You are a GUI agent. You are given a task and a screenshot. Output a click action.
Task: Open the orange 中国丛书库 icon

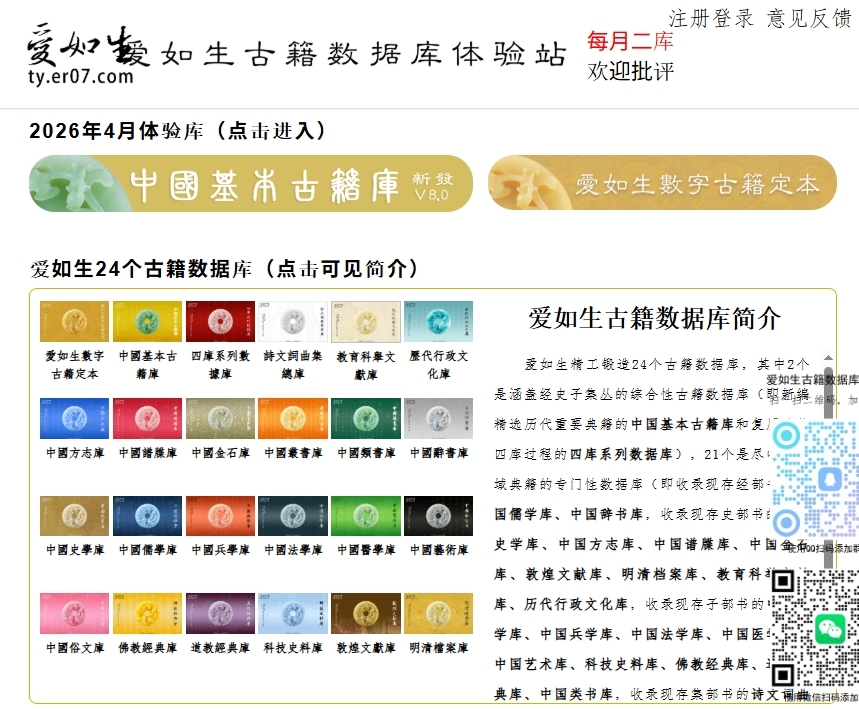click(x=293, y=419)
